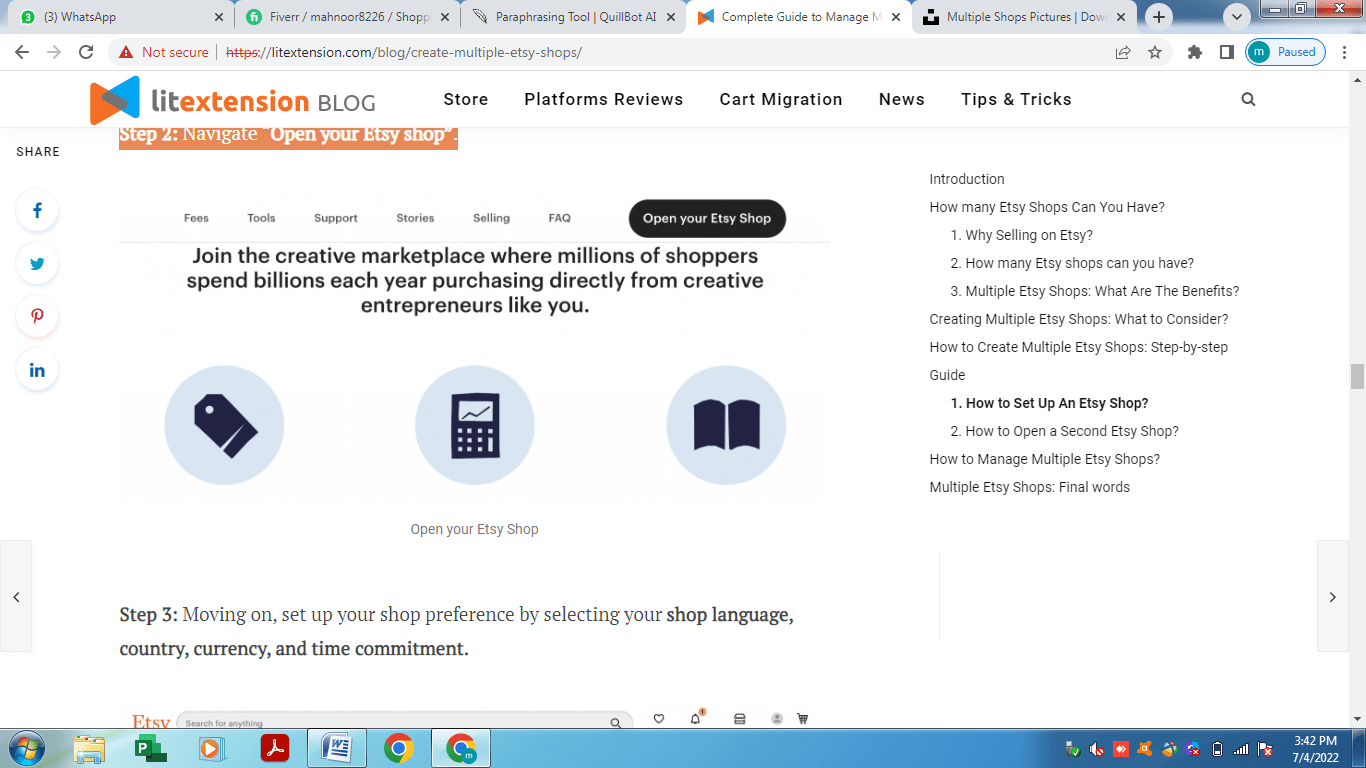Go to How to Manage Multiple Etsy Shops?
This screenshot has height=768, width=1366.
tap(1045, 459)
